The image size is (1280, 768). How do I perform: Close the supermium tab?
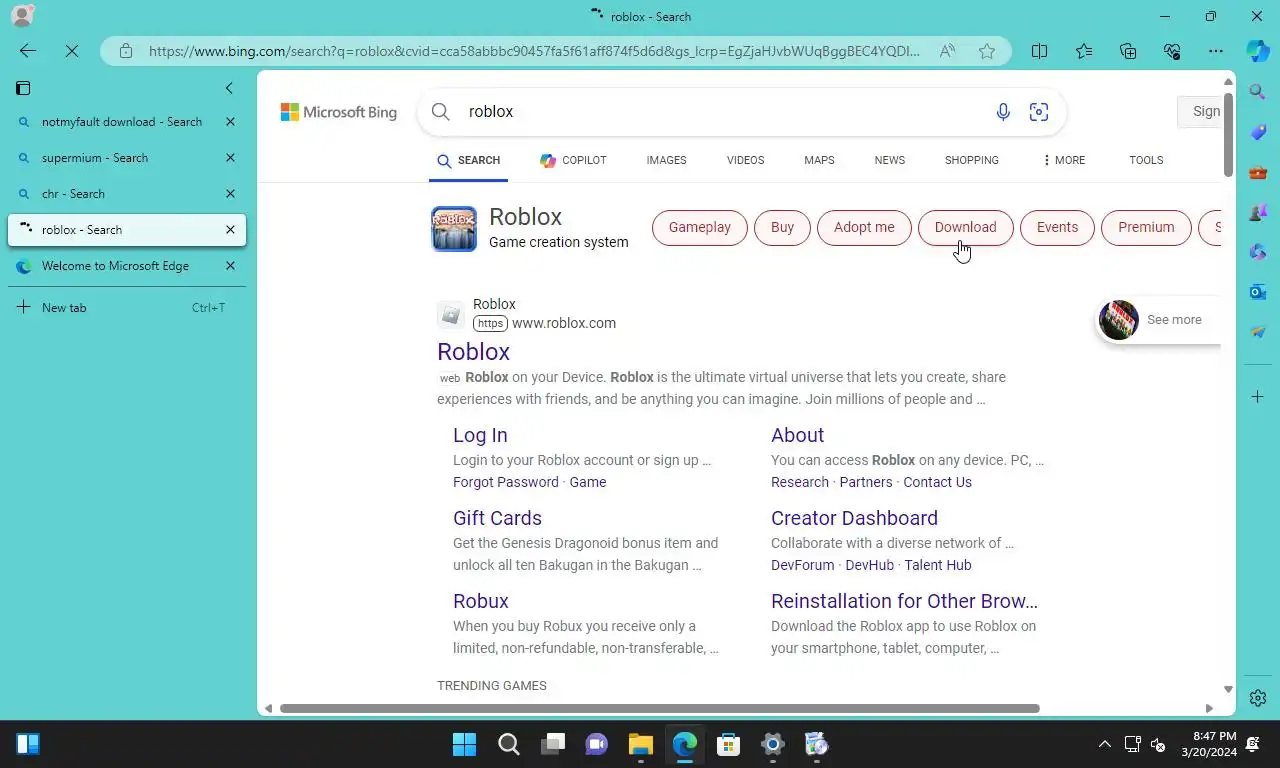point(230,158)
